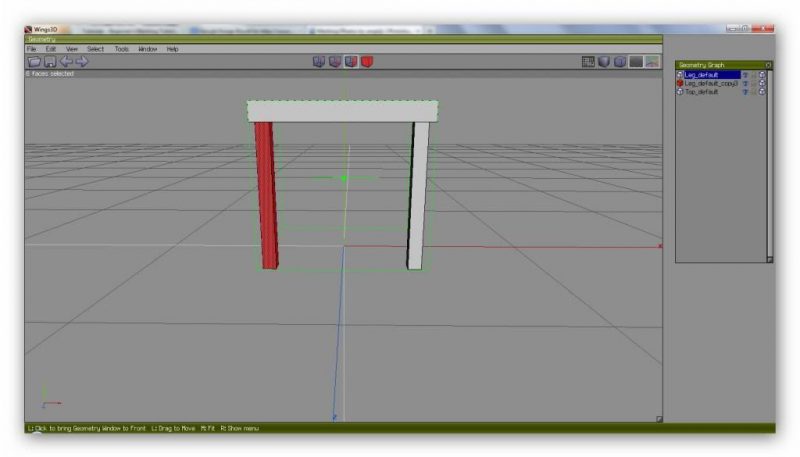
Task: Switch to vertex selection mode cube
Action: (319, 62)
